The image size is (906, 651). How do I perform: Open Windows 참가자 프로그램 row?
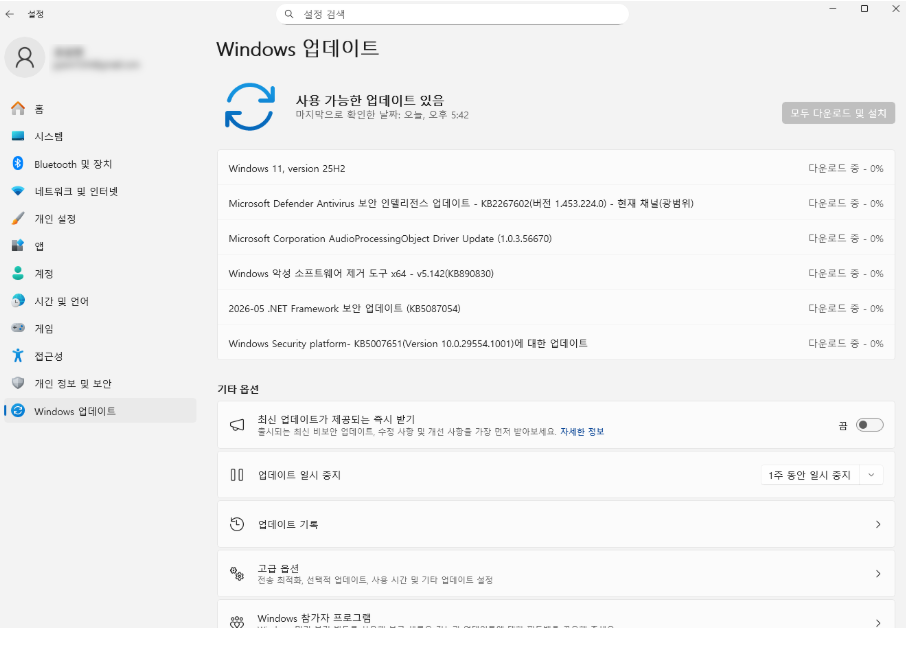point(556,615)
